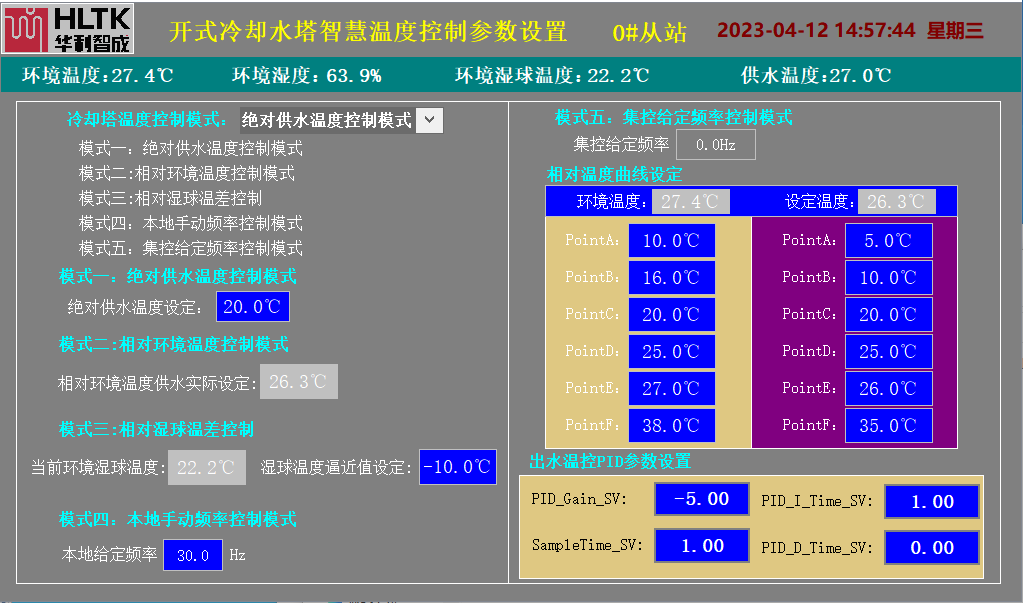
Task: Click the 绝对供水温度设定 20.0℃ field
Action: (x=253, y=306)
